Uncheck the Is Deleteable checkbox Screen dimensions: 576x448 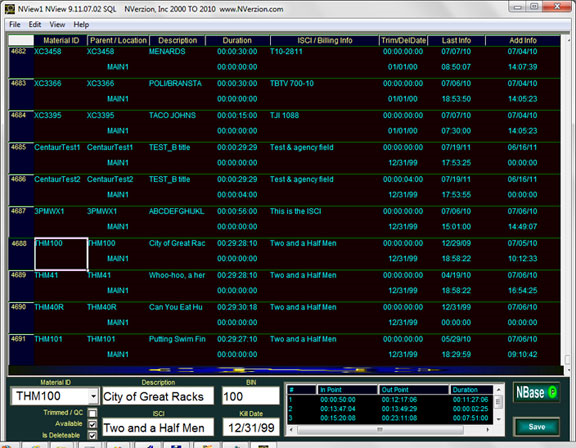click(93, 436)
